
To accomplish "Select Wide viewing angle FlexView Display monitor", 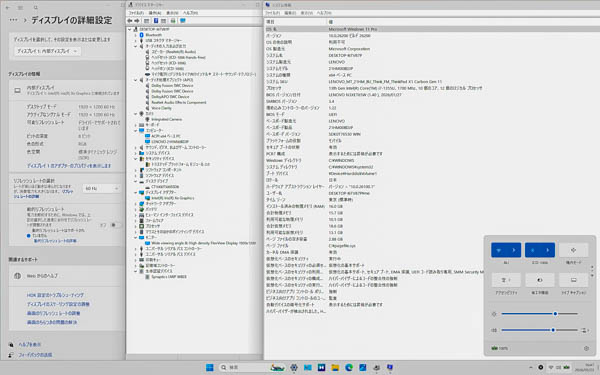I will tap(203, 243).
